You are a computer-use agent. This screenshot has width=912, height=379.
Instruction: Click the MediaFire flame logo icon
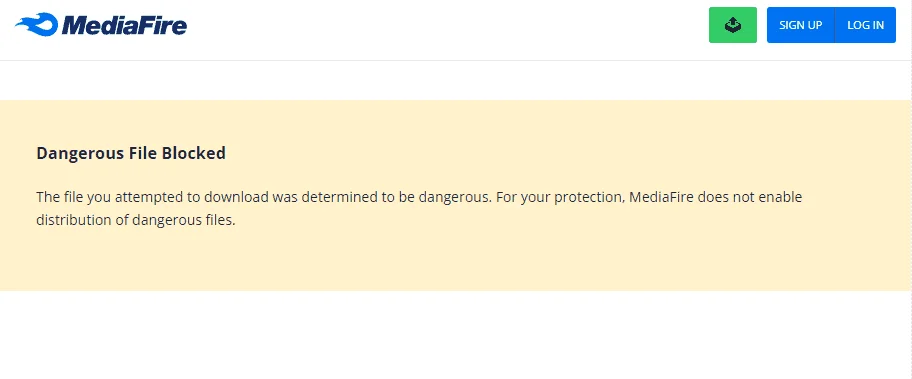[37, 25]
